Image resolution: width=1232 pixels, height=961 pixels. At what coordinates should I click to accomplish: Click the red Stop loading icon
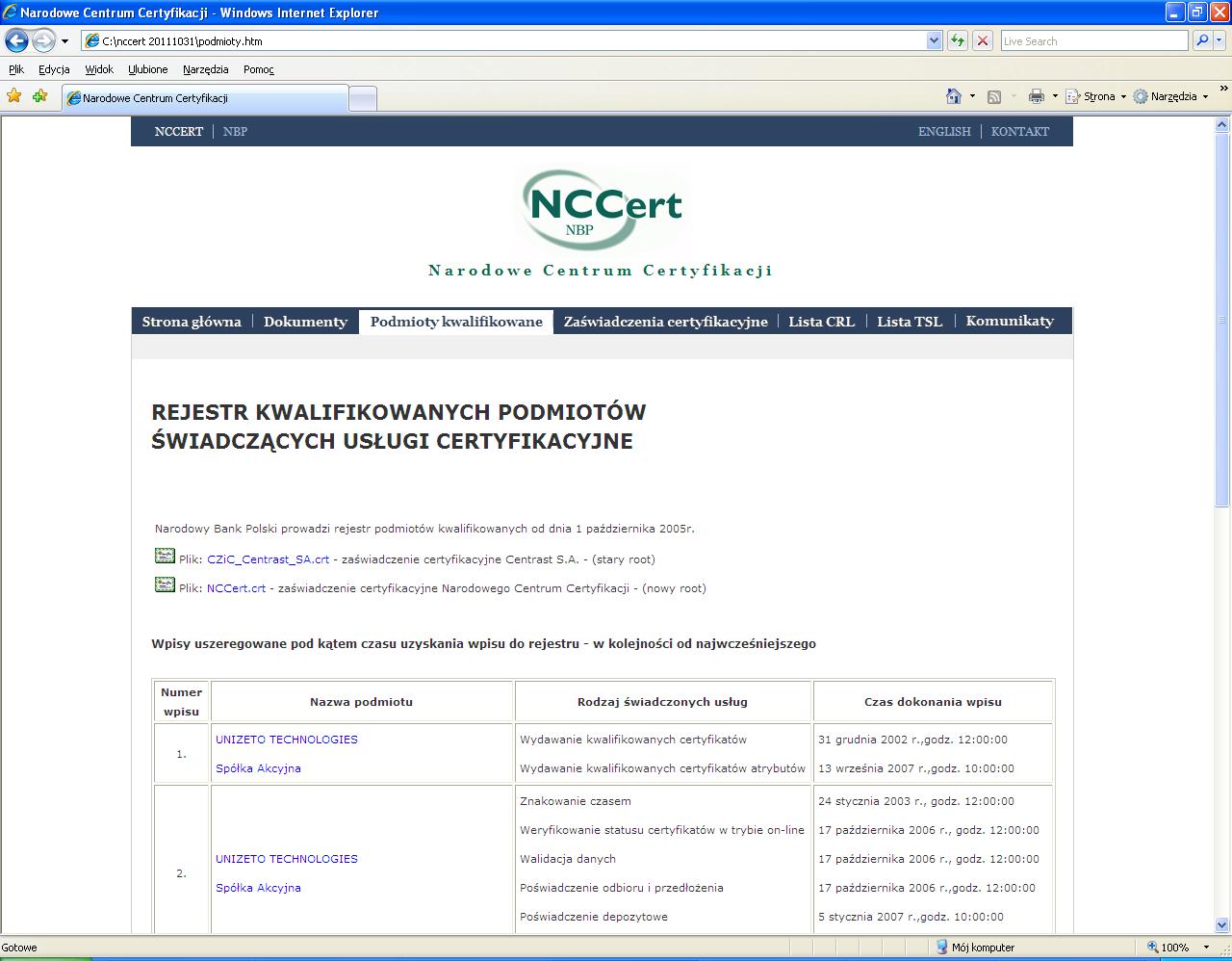coord(983,40)
